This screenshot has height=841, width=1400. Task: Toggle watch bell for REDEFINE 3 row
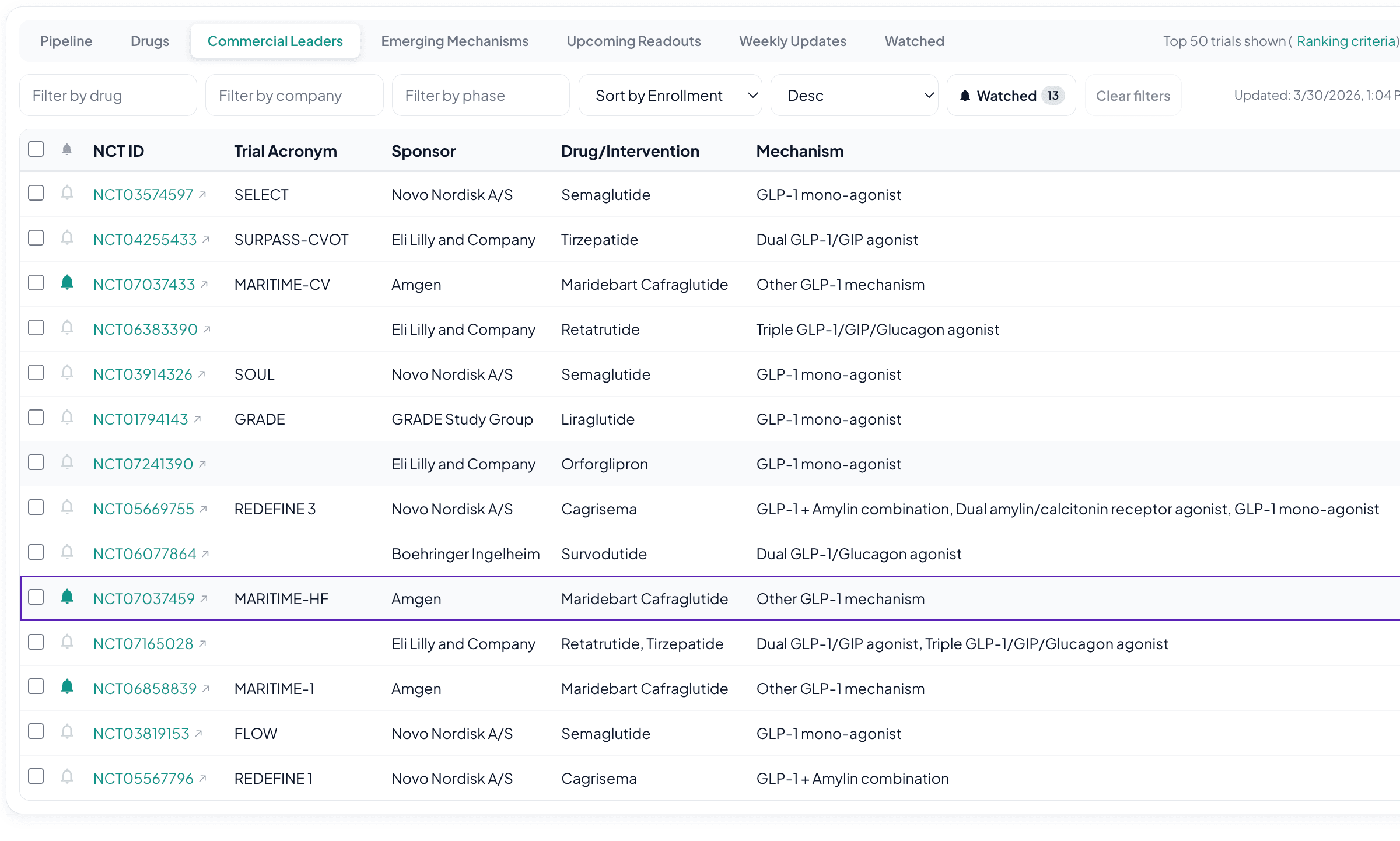coord(67,507)
